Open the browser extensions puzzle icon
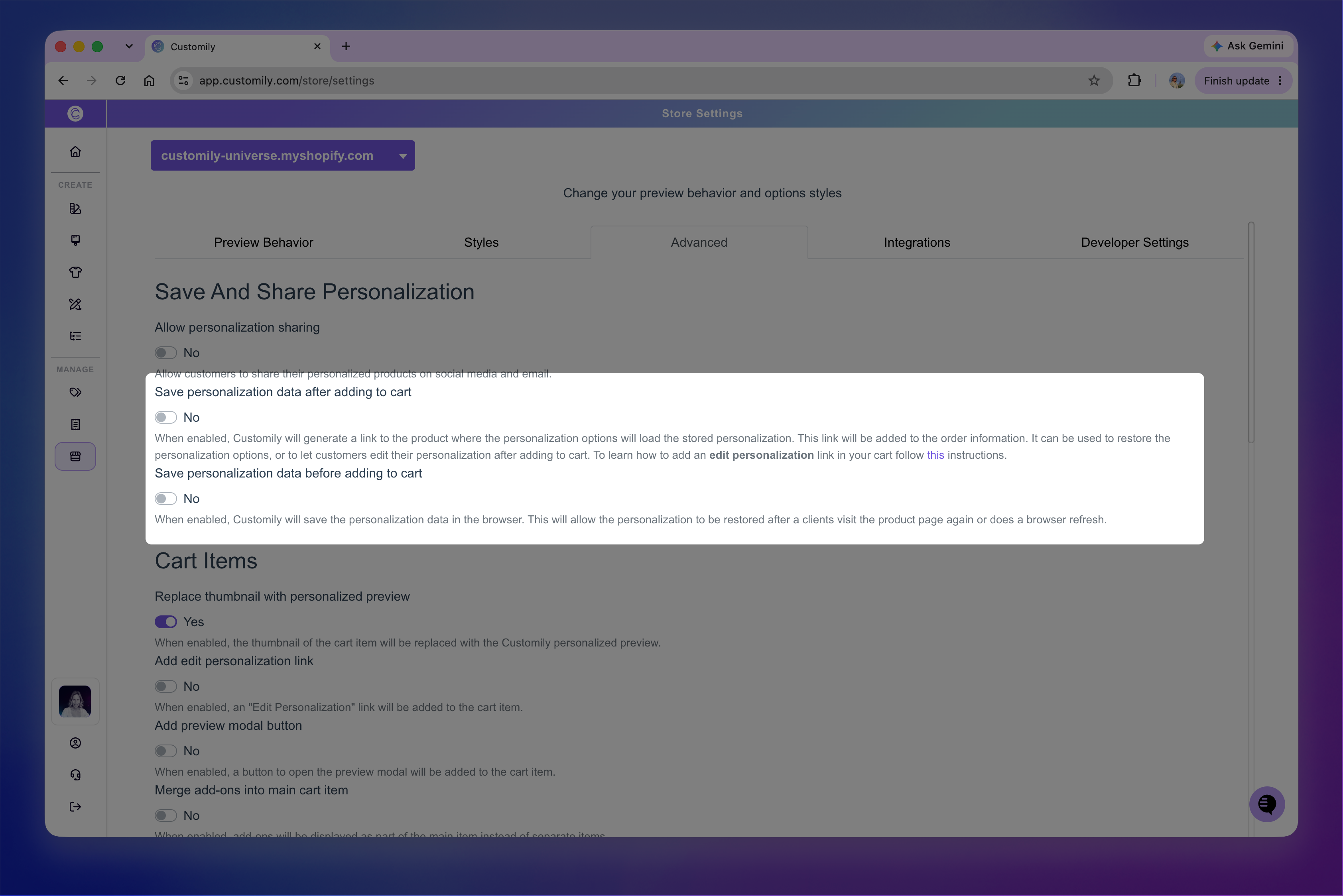 (x=1134, y=81)
